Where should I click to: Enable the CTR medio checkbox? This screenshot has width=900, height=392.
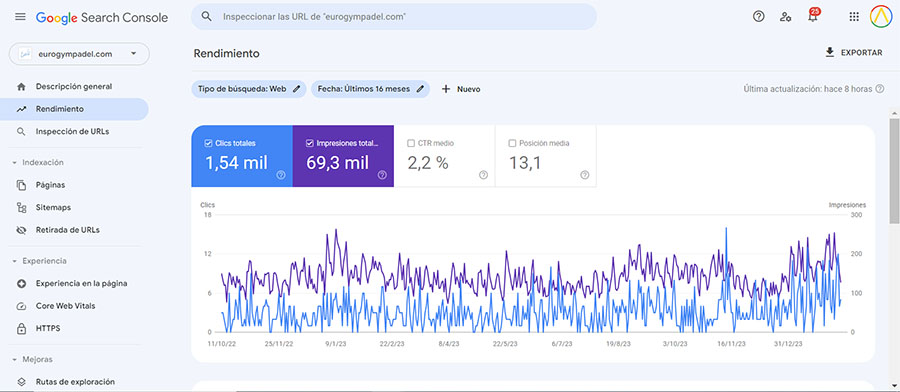pyautogui.click(x=410, y=143)
